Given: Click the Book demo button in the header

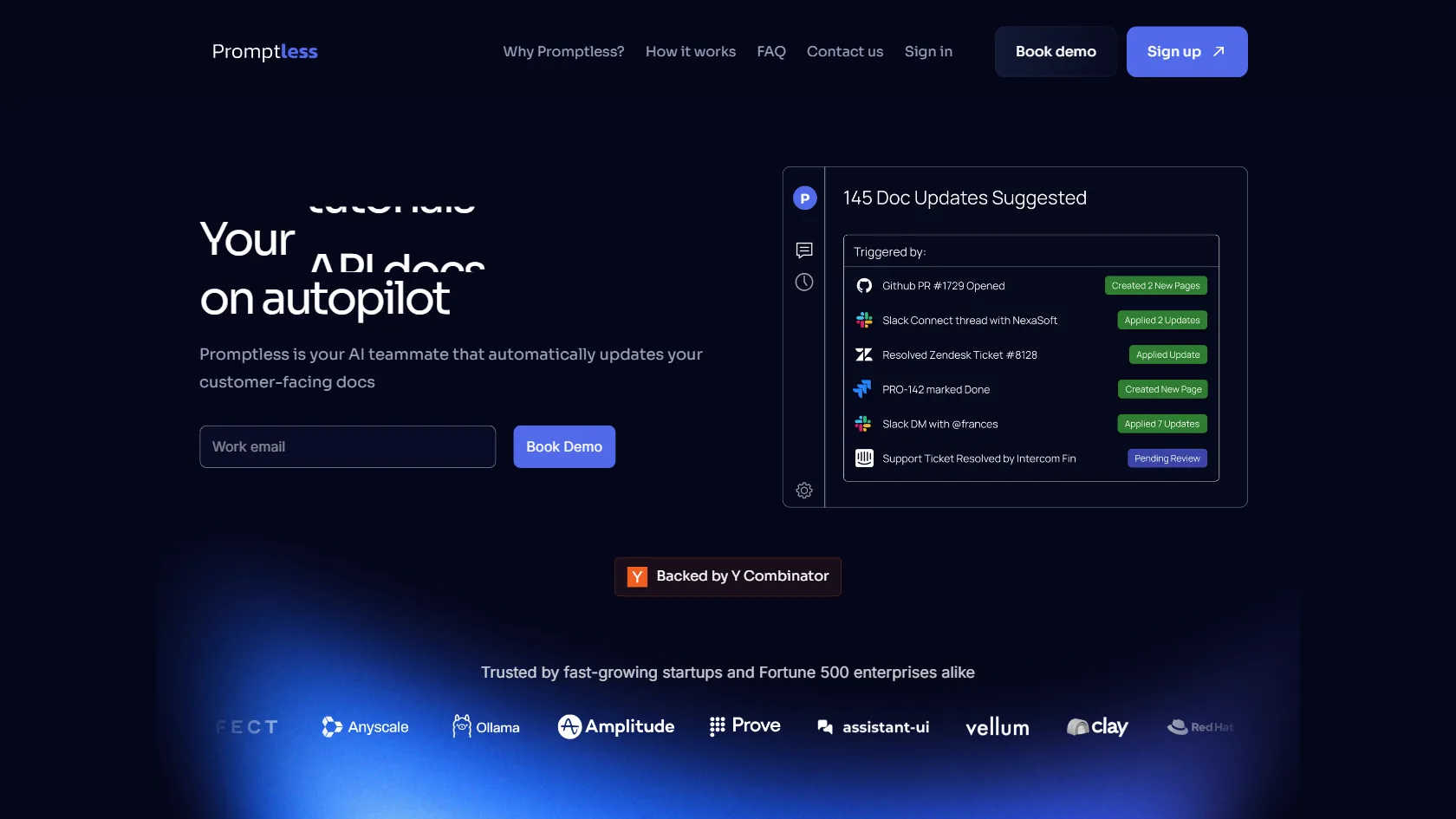Looking at the screenshot, I should [1055, 51].
